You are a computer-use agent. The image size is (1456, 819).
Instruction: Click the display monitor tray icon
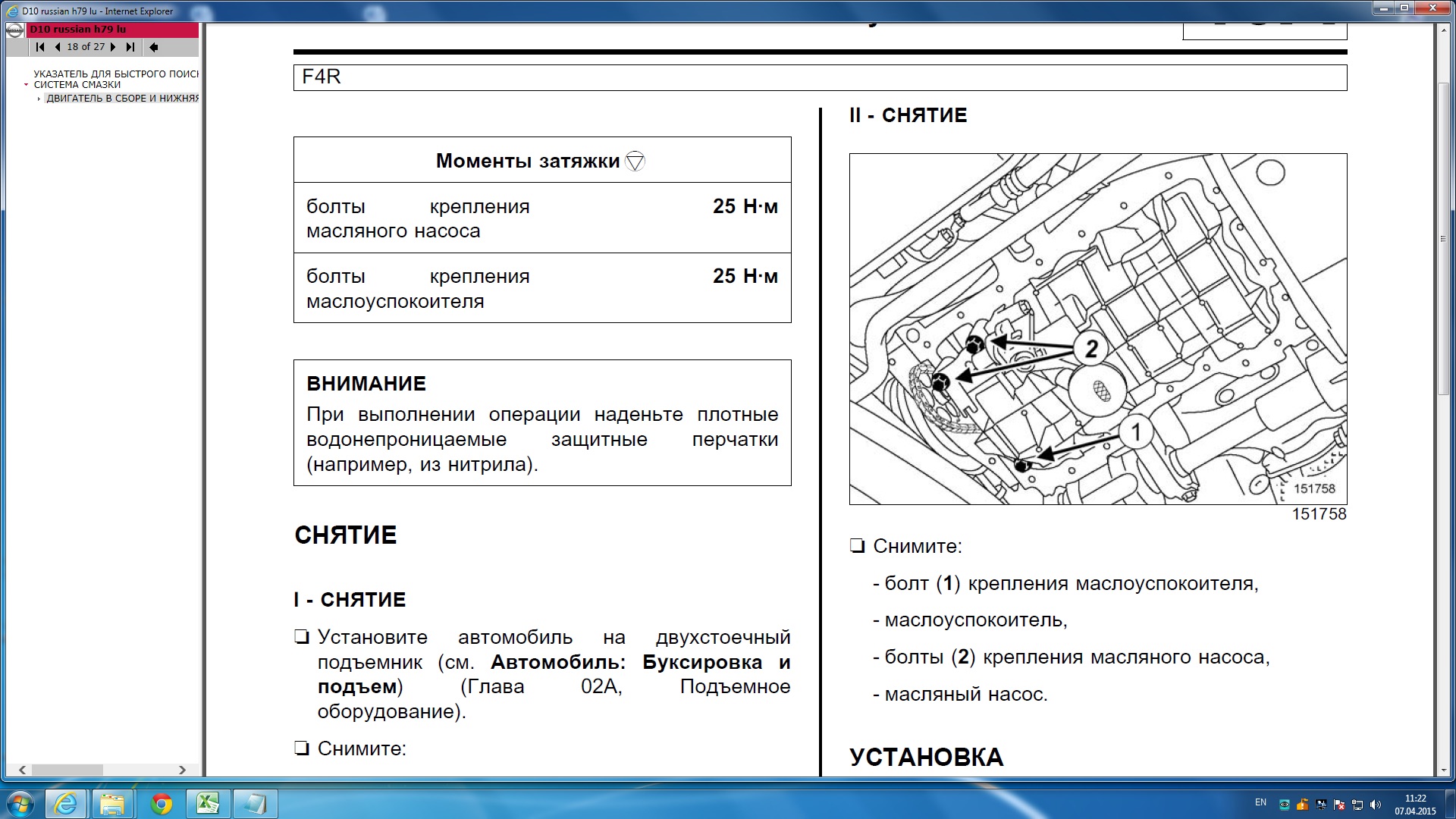click(1321, 805)
